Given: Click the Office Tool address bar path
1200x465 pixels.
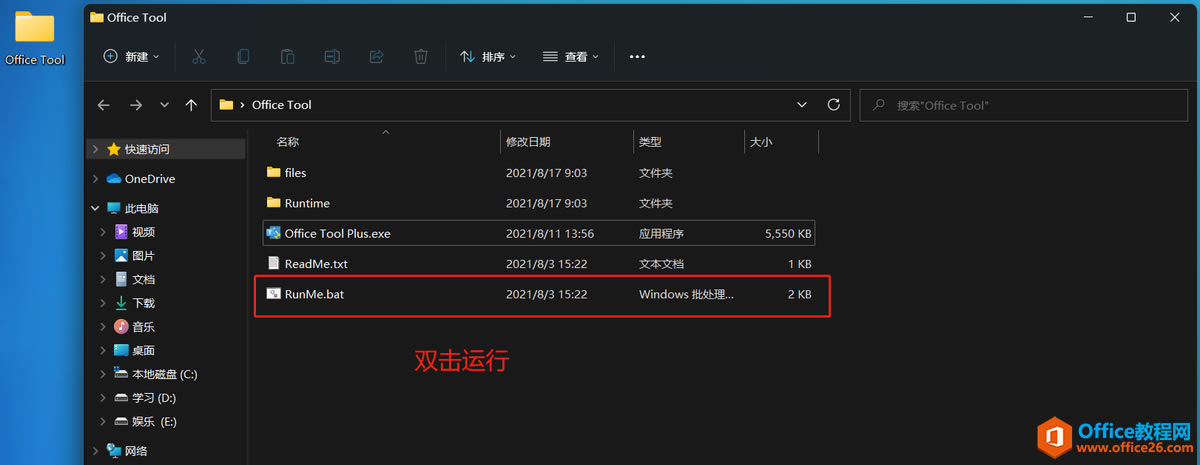Looking at the screenshot, I should 282,104.
